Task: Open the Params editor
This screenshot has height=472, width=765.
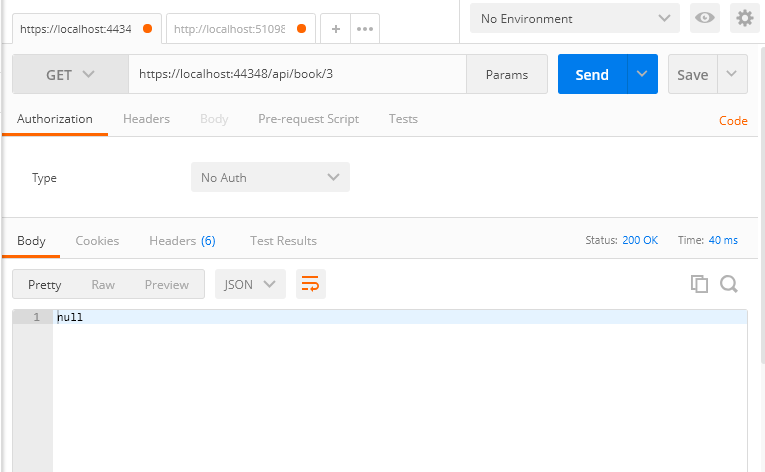Action: click(x=507, y=74)
